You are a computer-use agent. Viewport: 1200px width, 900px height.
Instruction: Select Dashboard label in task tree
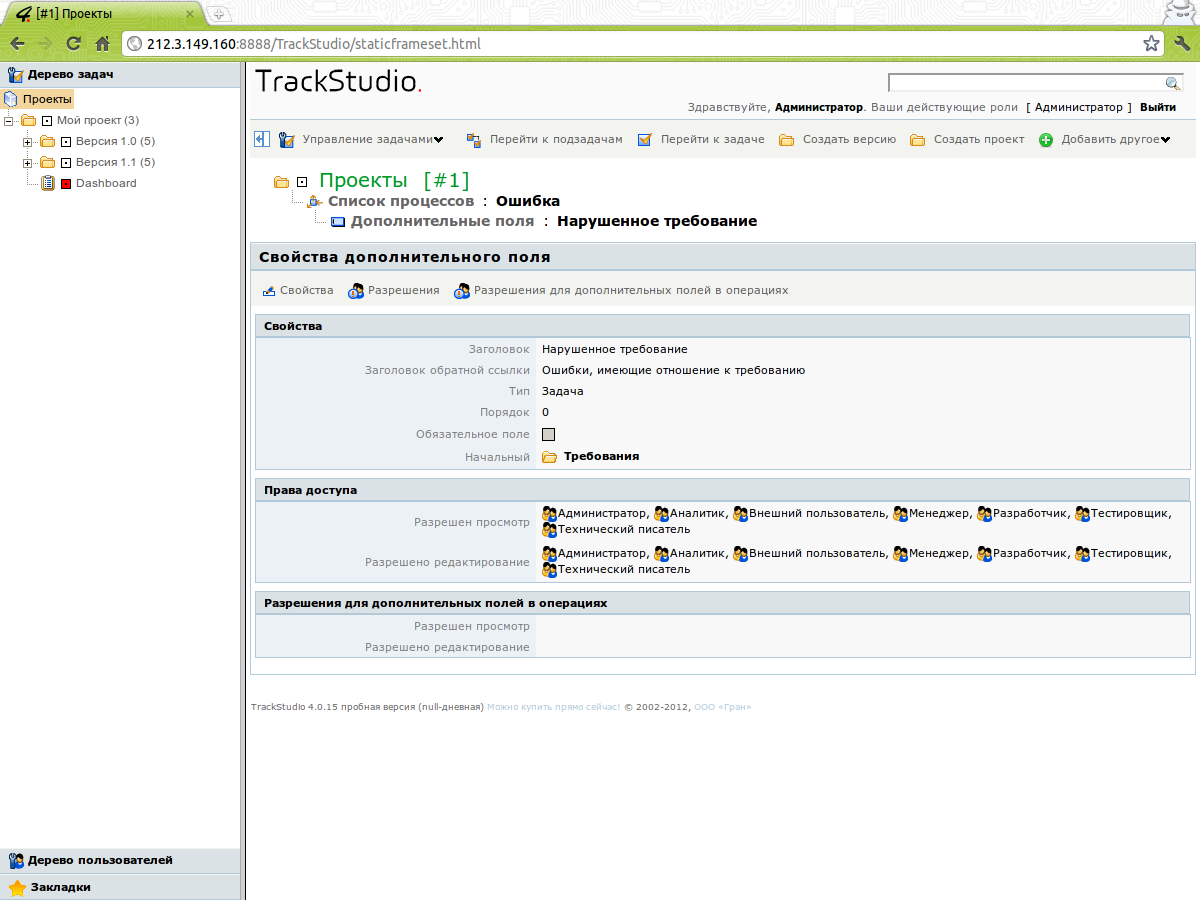tap(106, 183)
